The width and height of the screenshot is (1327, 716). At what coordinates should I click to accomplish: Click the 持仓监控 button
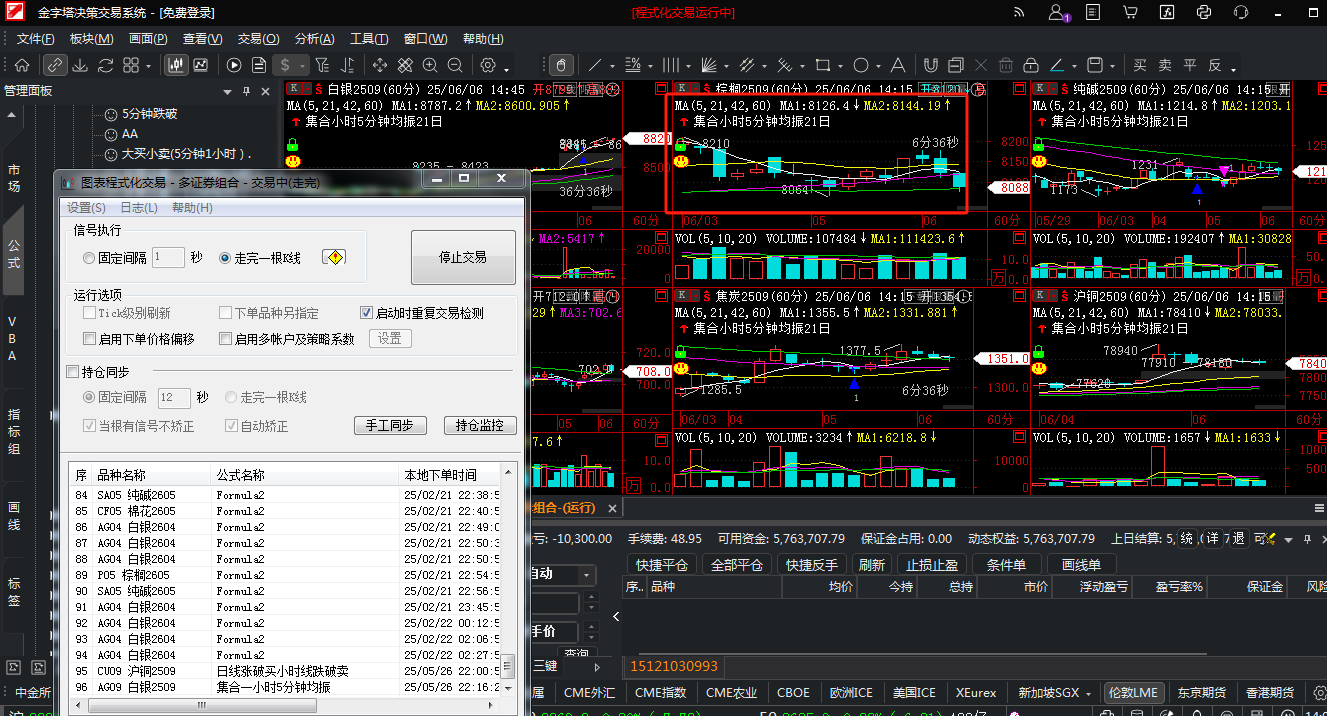[x=480, y=426]
